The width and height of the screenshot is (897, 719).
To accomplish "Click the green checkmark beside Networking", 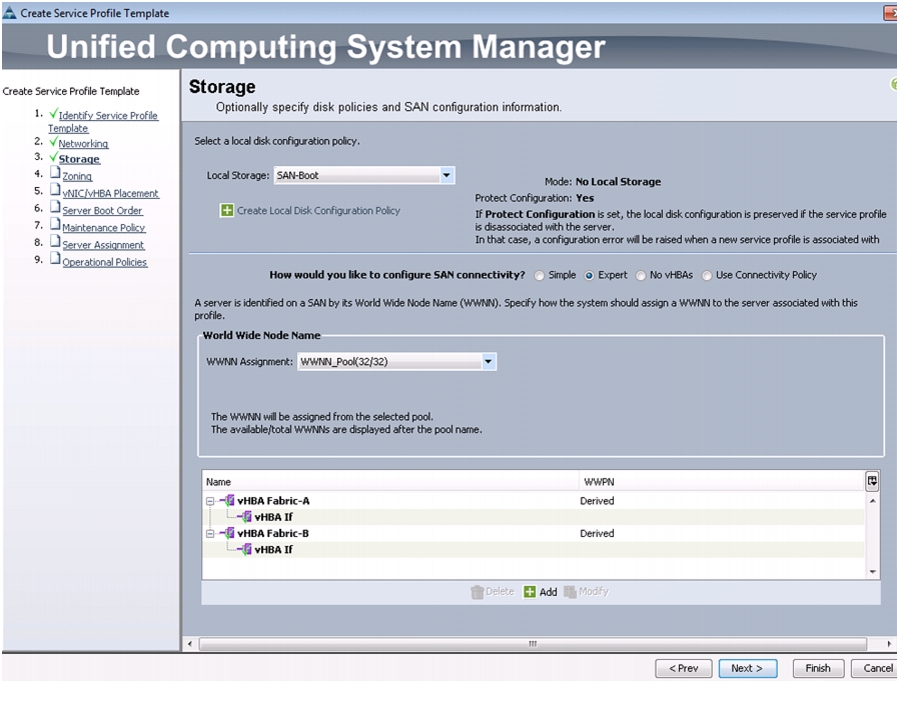I will tap(53, 141).
